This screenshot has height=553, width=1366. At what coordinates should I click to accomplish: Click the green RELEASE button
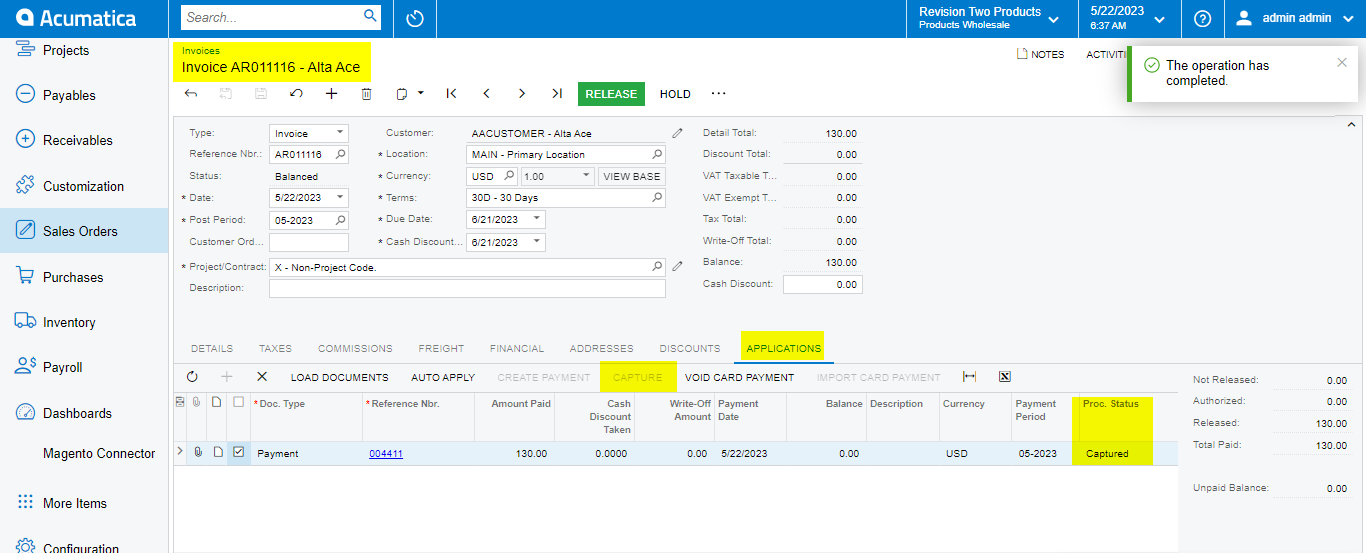[611, 94]
